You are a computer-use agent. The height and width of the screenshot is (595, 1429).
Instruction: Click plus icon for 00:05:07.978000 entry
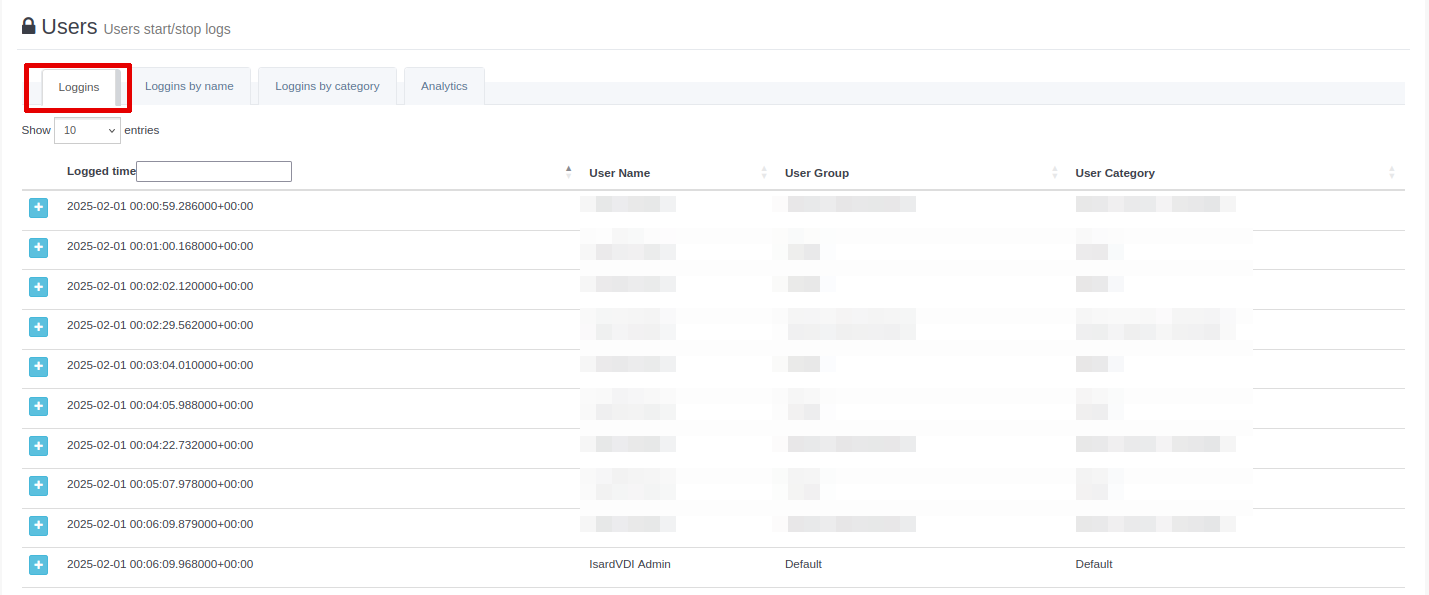38,485
